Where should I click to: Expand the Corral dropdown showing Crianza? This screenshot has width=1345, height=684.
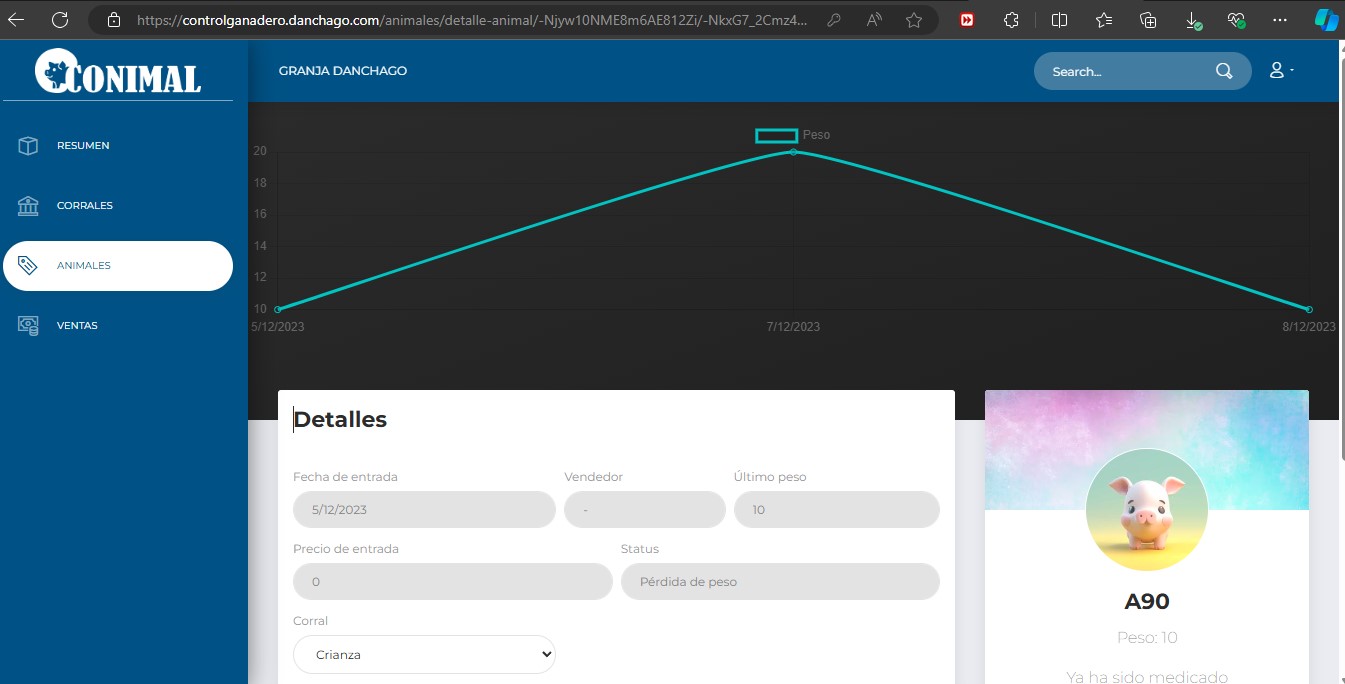[424, 655]
